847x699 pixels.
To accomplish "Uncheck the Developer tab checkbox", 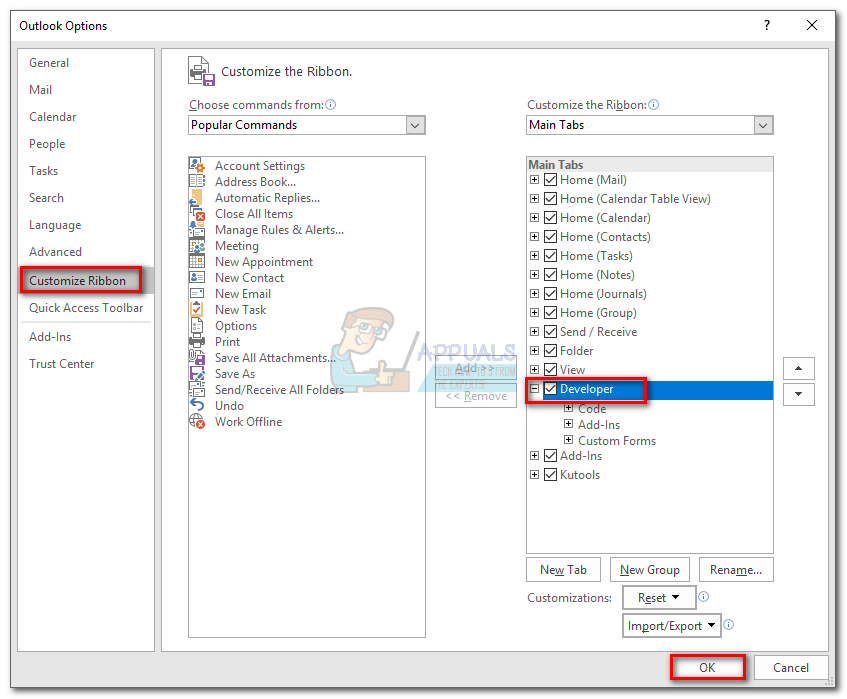I will [x=550, y=388].
